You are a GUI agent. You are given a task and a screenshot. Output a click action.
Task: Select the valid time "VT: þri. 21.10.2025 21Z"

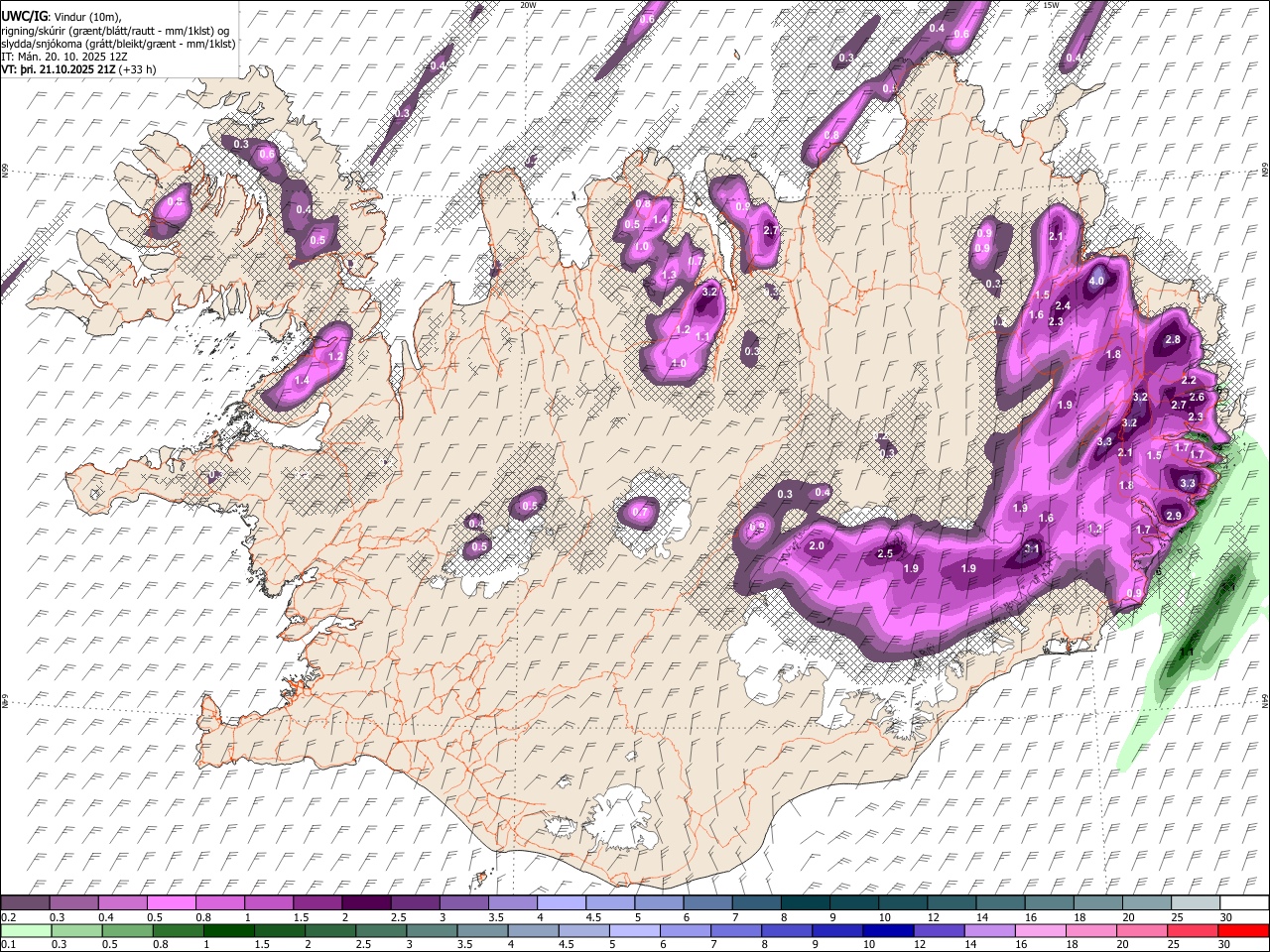[59, 70]
